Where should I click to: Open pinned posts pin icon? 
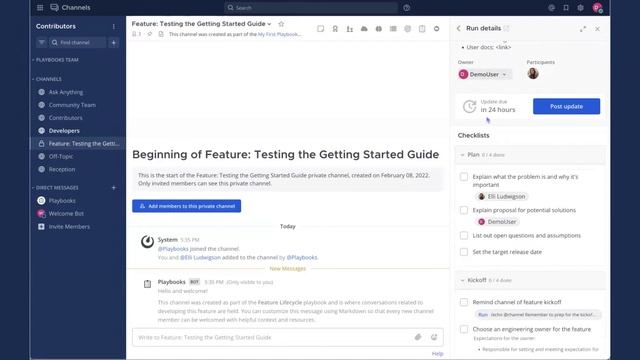[x=150, y=34]
